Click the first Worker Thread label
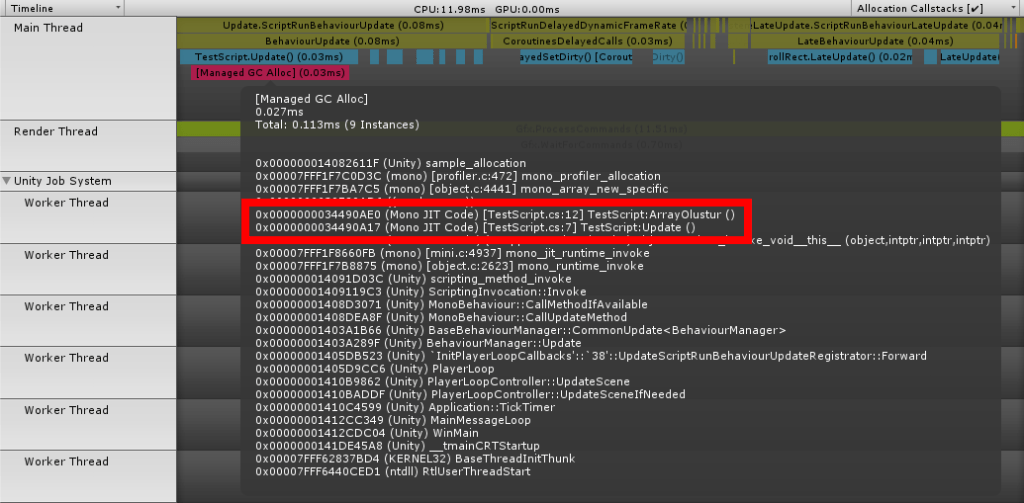1024x503 pixels. tap(66, 202)
